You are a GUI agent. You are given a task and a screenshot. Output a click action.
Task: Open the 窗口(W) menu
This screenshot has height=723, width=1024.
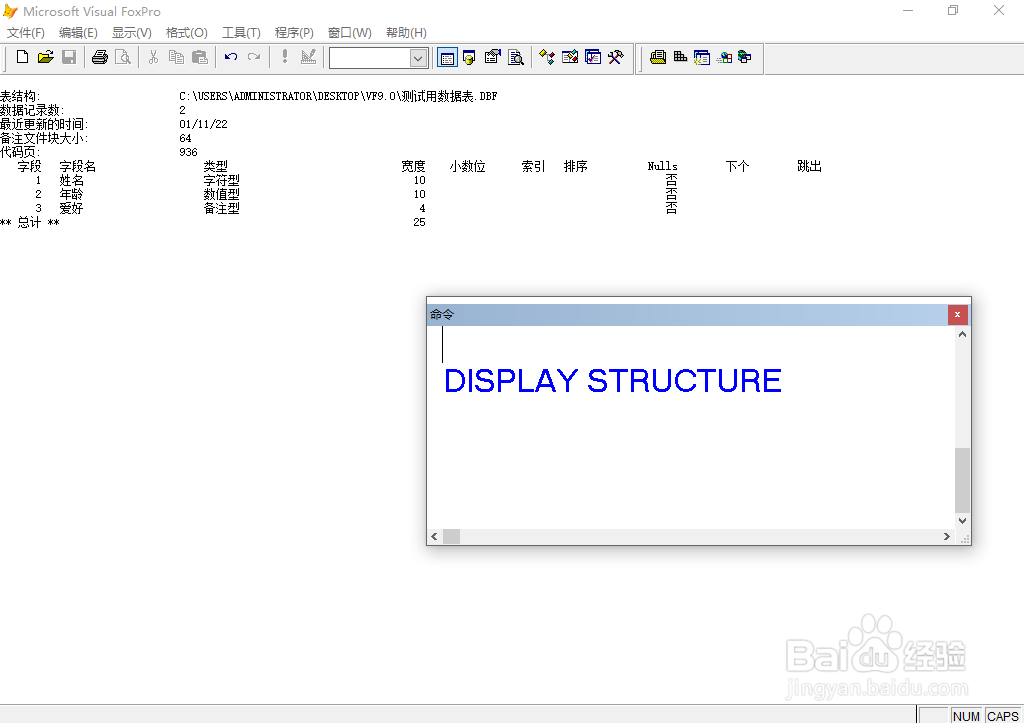(x=349, y=33)
